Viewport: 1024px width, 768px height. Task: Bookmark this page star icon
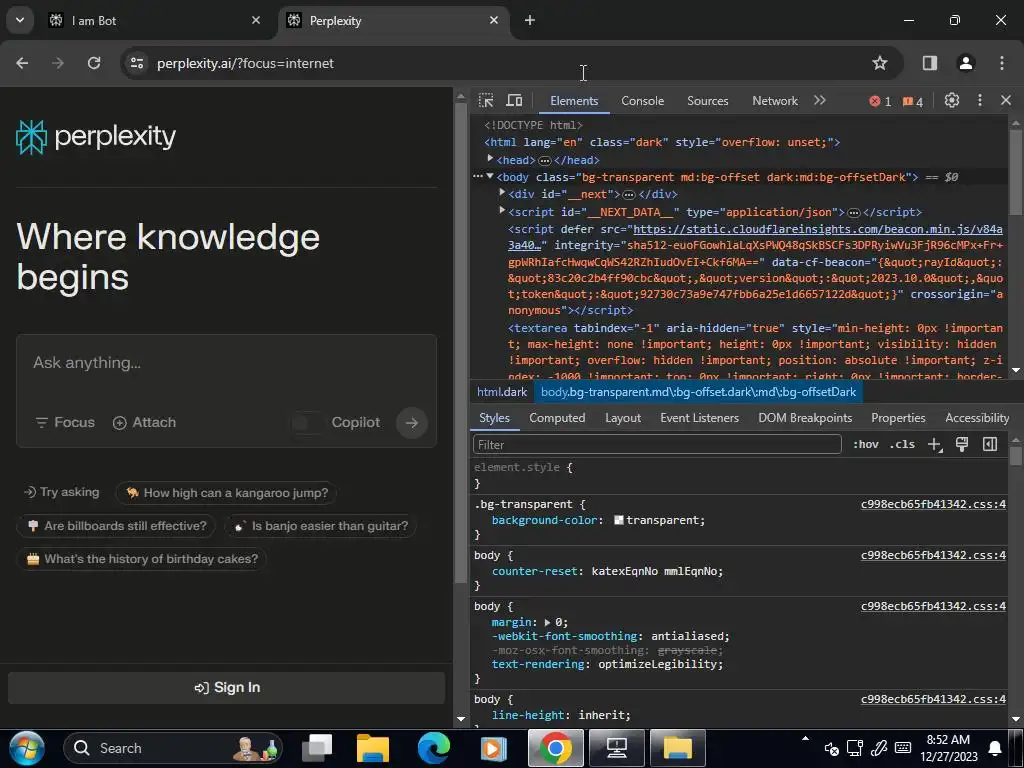point(880,63)
